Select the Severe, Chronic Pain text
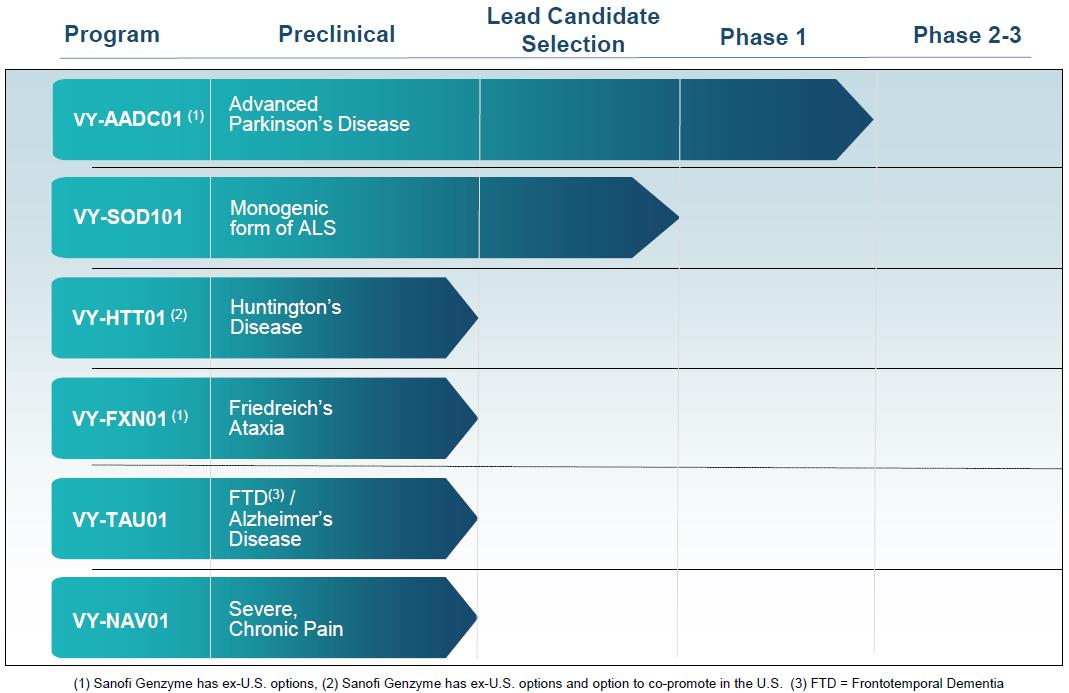The height and width of the screenshot is (693, 1069). (285, 619)
